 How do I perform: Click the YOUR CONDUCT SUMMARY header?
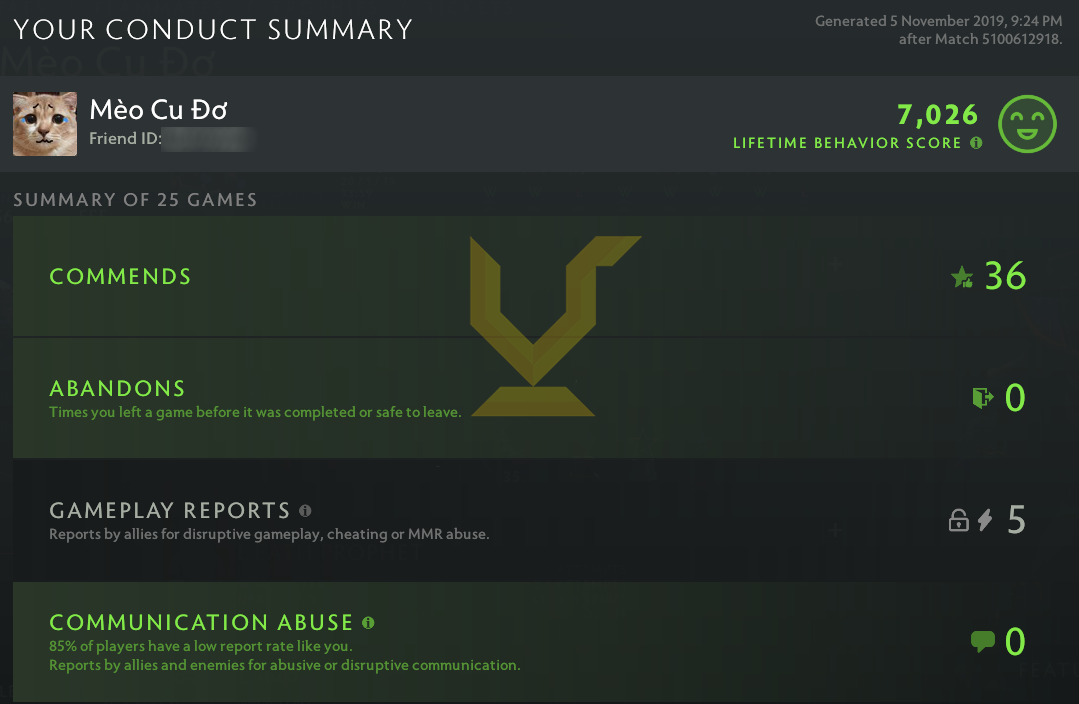(x=212, y=29)
